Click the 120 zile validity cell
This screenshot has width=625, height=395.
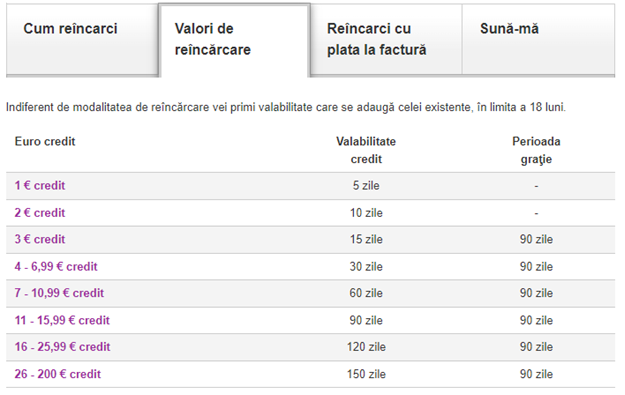click(x=366, y=347)
